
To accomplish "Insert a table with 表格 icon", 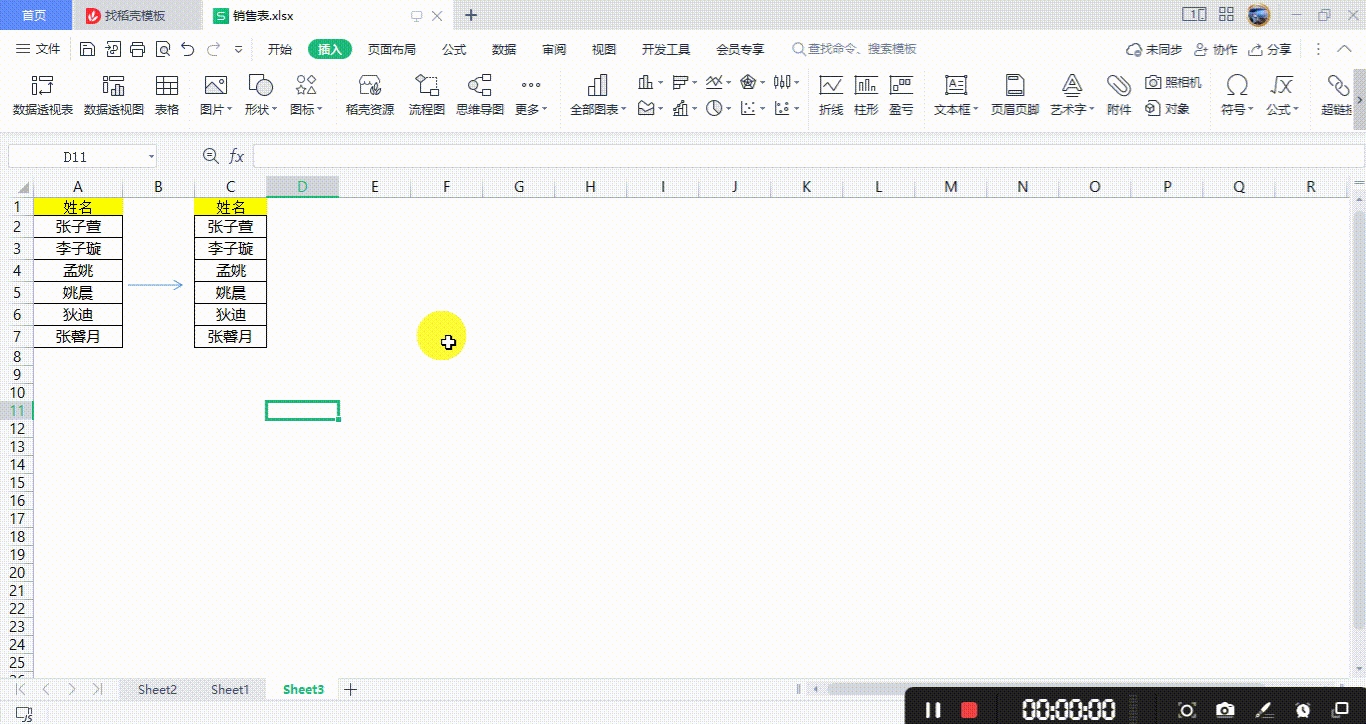I will click(166, 95).
